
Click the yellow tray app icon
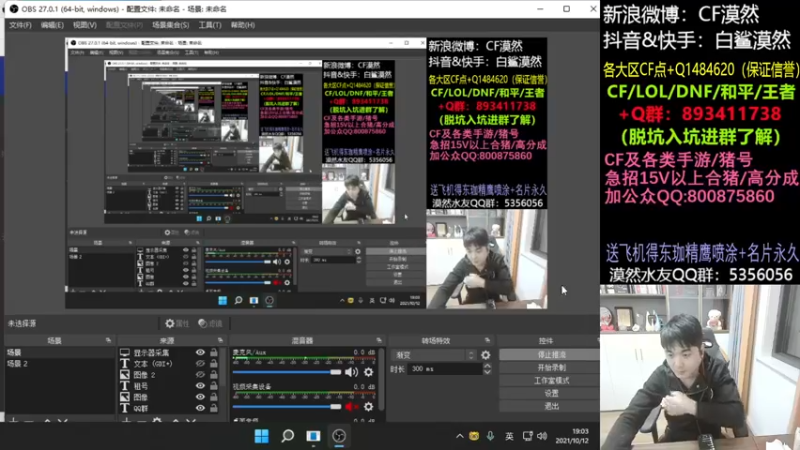pyautogui.click(x=474, y=436)
